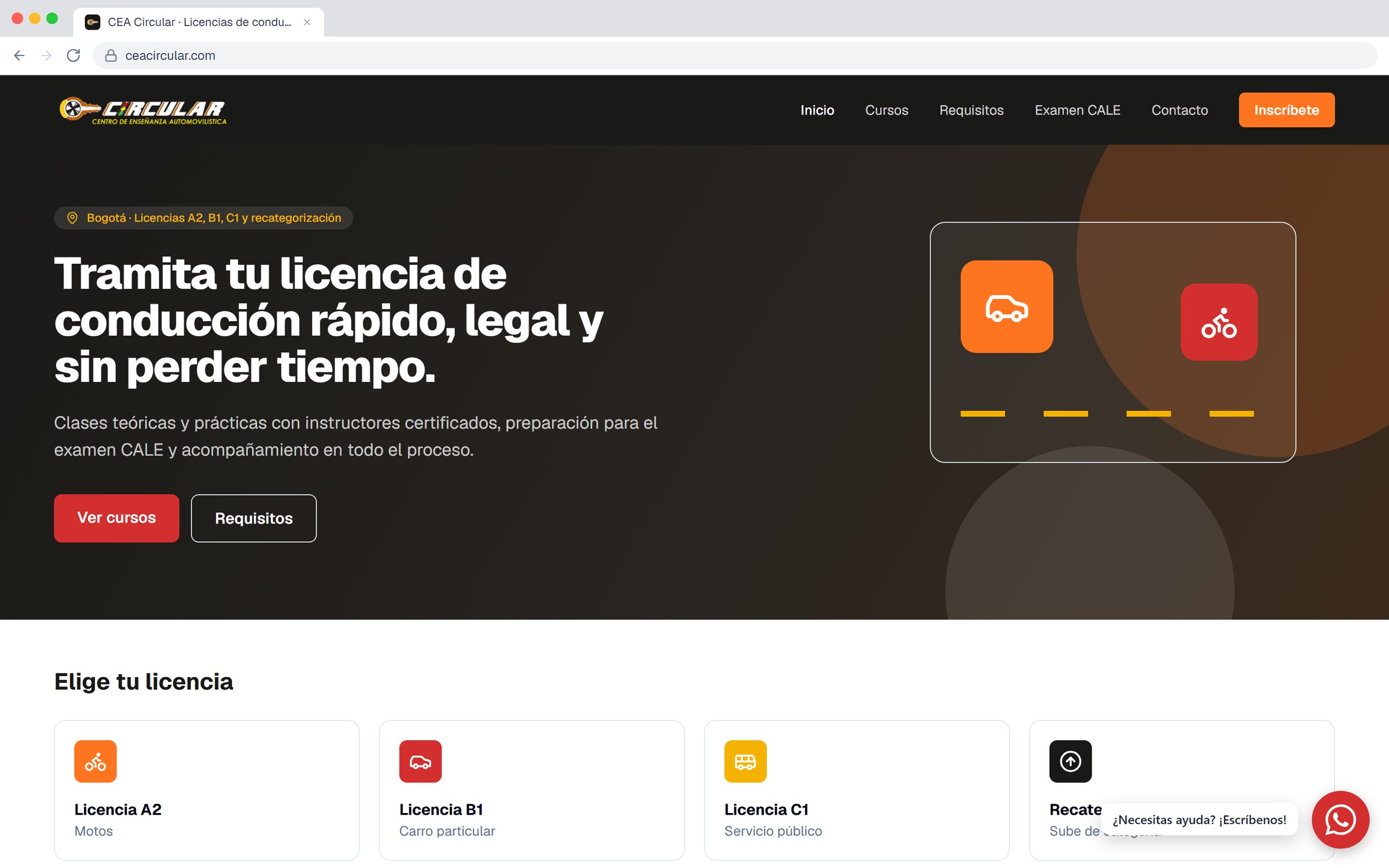Open the Examen CALE nav item
The height and width of the screenshot is (868, 1389).
1078,110
